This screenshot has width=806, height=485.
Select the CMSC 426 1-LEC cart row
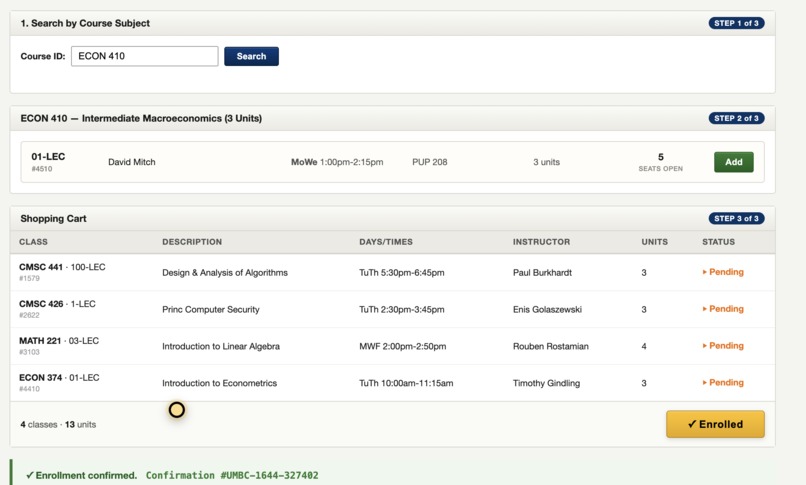[x=392, y=309]
